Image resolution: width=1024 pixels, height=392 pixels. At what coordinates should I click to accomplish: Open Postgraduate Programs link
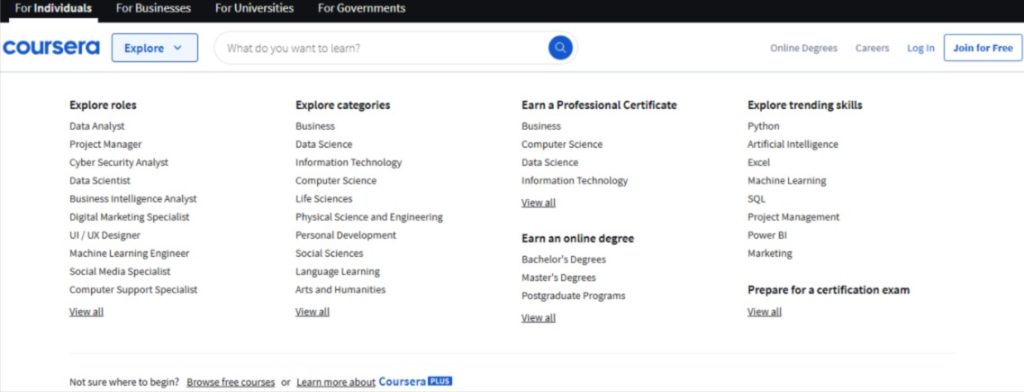[x=573, y=296]
